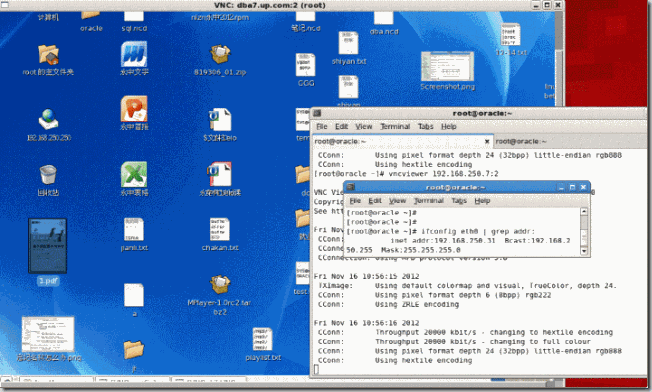The height and width of the screenshot is (392, 652).
Task: Close the inner root@oracle terminal window
Action: coord(583,187)
